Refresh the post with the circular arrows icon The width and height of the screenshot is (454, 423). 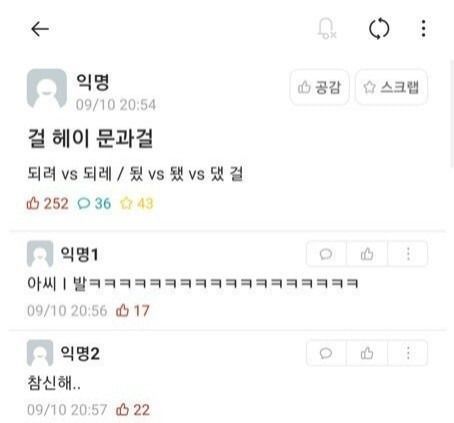coord(379,29)
